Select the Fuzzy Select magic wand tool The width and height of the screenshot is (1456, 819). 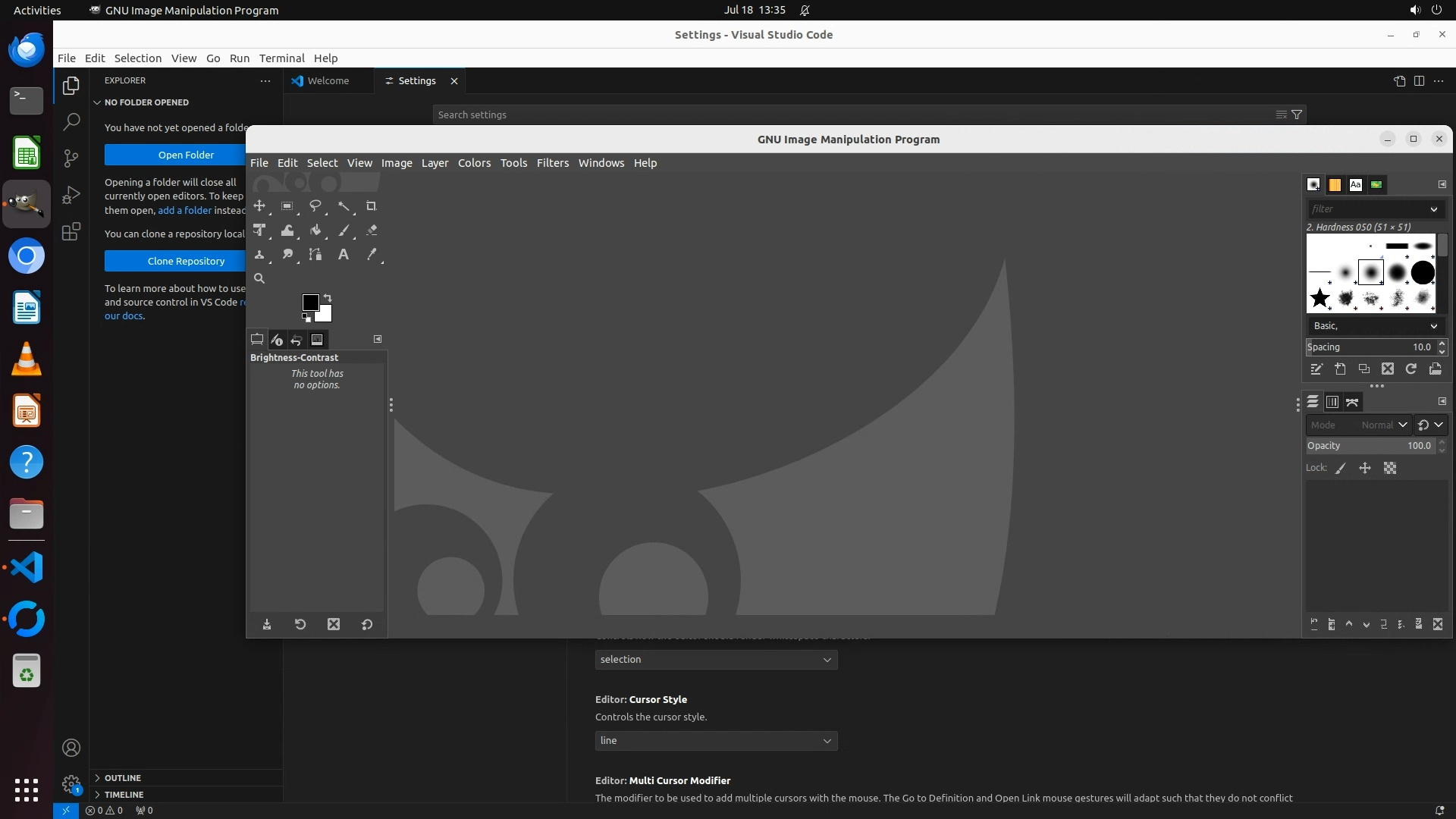coord(344,206)
